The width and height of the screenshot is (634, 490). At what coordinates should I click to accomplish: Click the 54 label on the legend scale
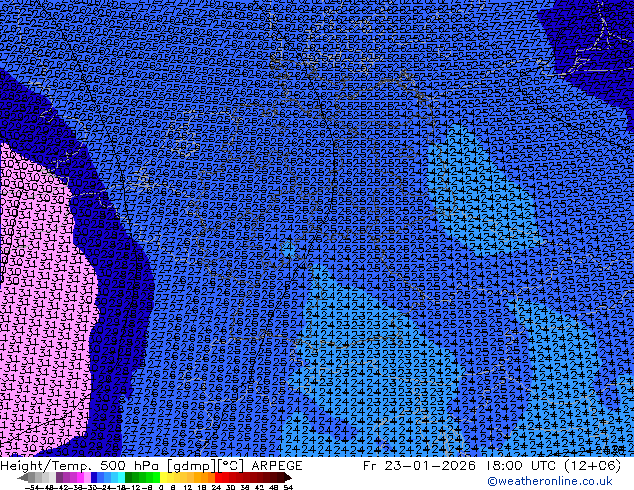[288, 488]
